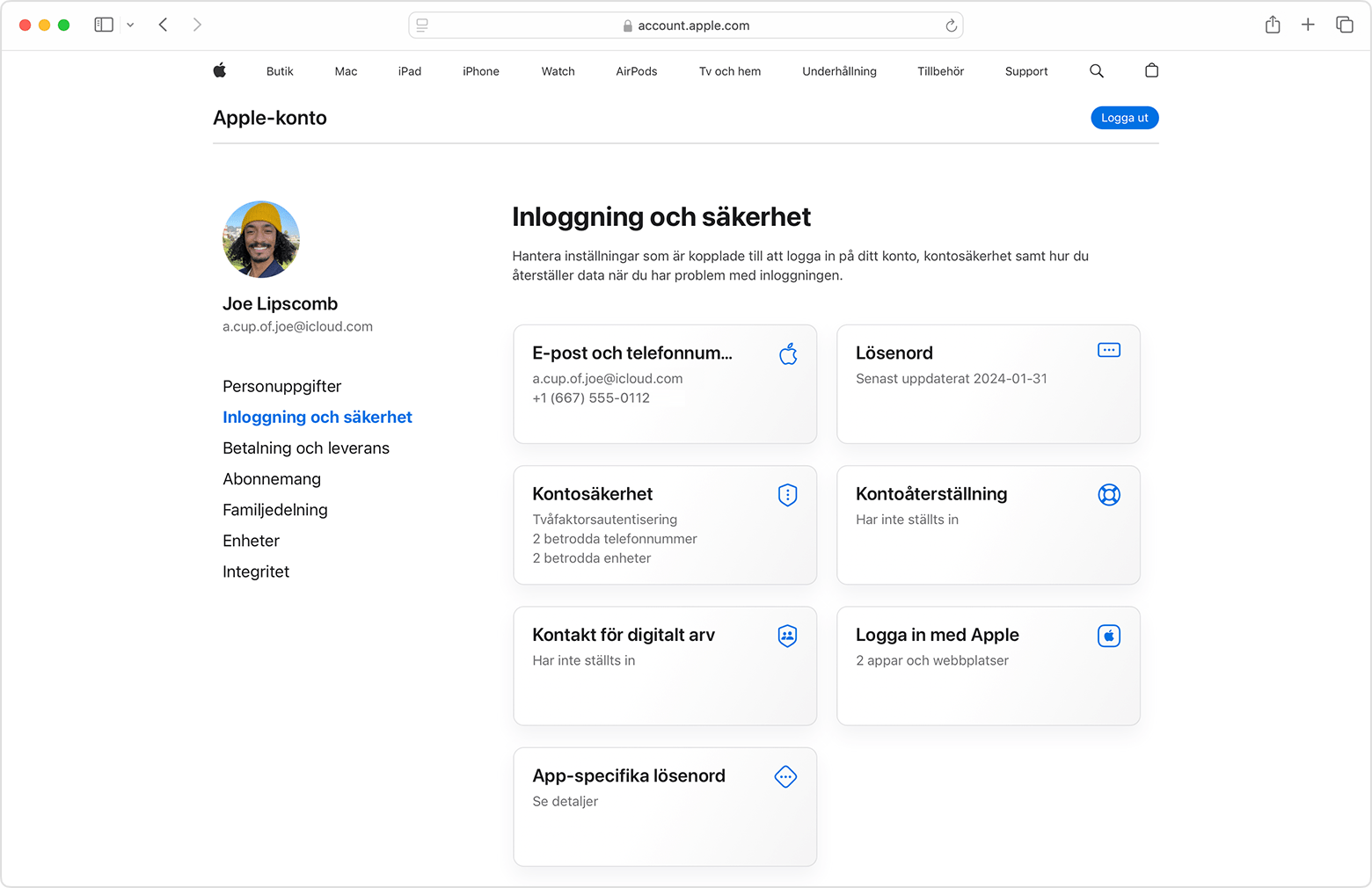Click '+1 (667) 555-0112' phone number
1372x888 pixels.
coord(591,398)
